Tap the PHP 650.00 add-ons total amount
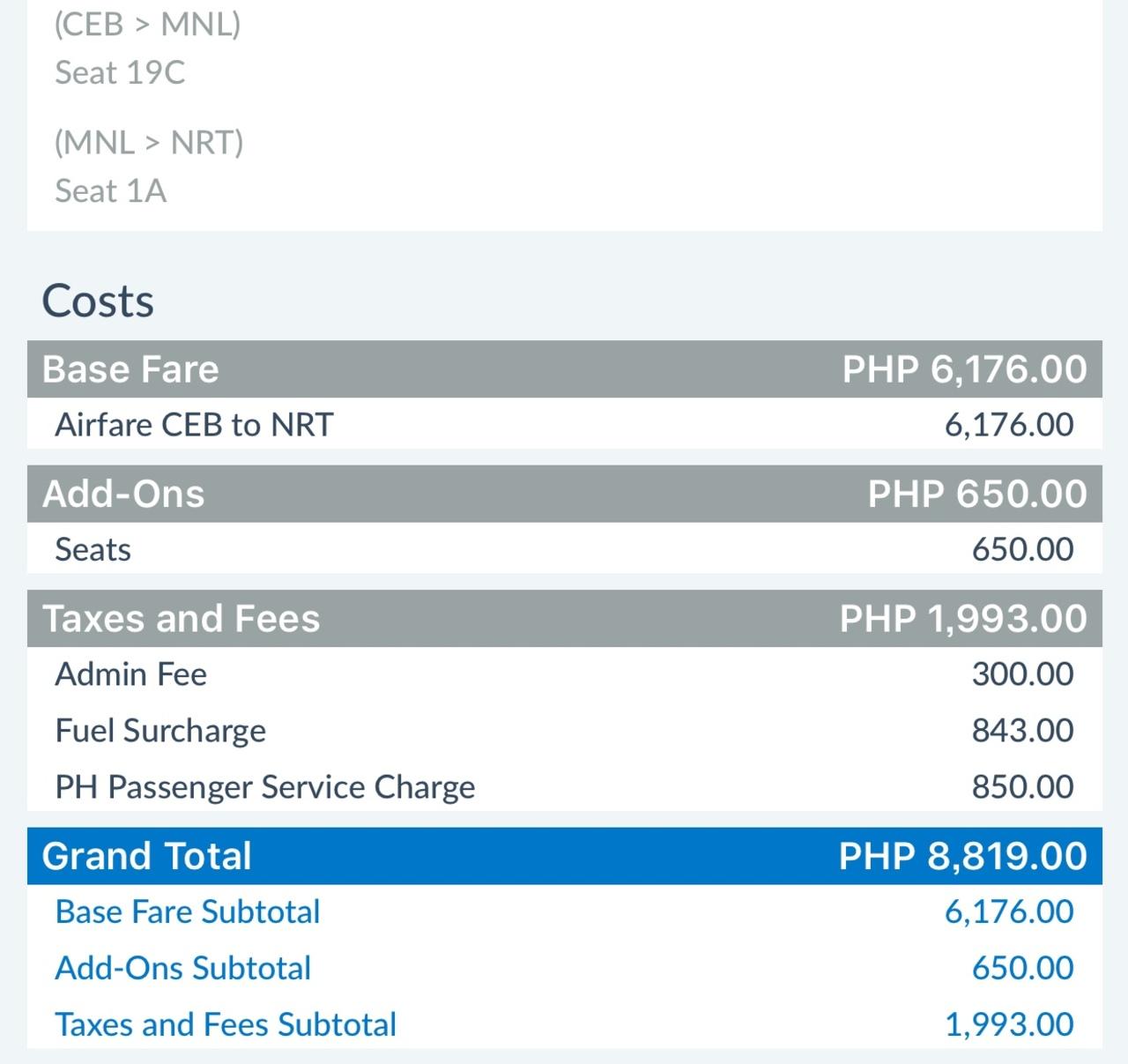 pos(977,494)
